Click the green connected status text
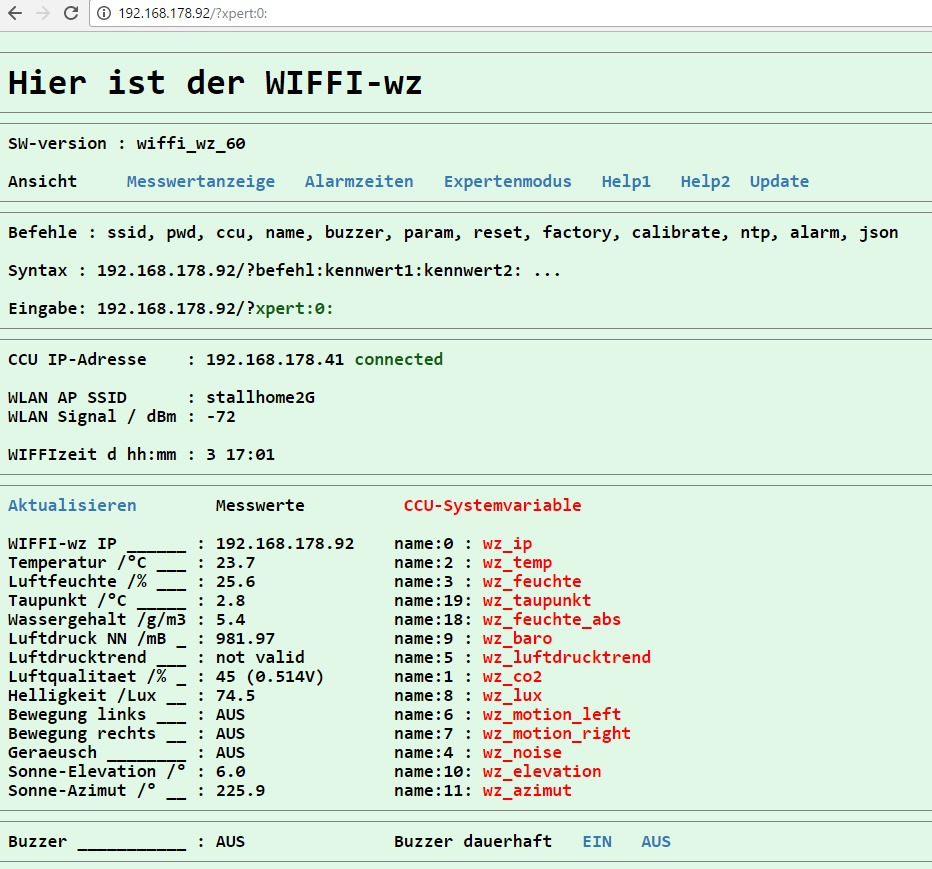This screenshot has width=932, height=869. pyautogui.click(x=399, y=359)
